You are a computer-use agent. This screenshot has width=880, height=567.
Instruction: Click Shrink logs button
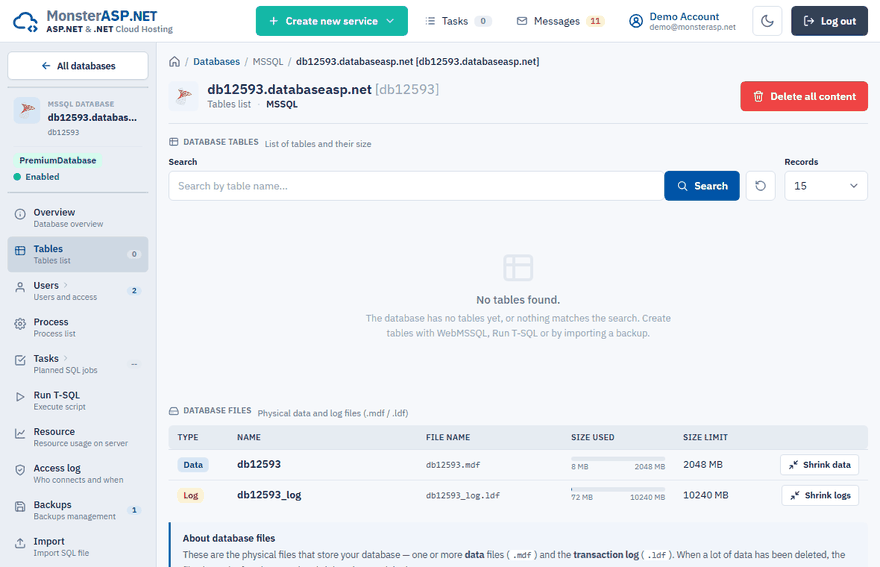pos(820,495)
